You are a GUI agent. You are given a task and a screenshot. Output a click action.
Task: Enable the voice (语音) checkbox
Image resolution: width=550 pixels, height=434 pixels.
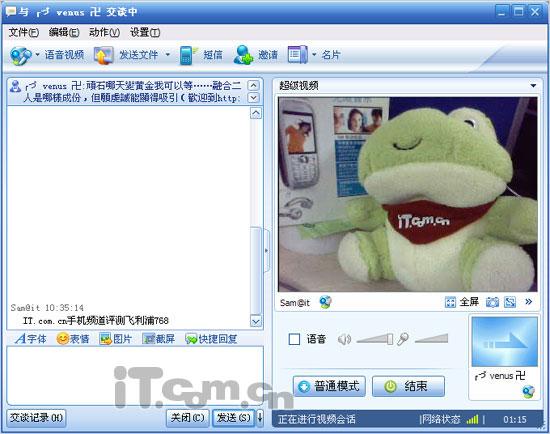(x=294, y=339)
